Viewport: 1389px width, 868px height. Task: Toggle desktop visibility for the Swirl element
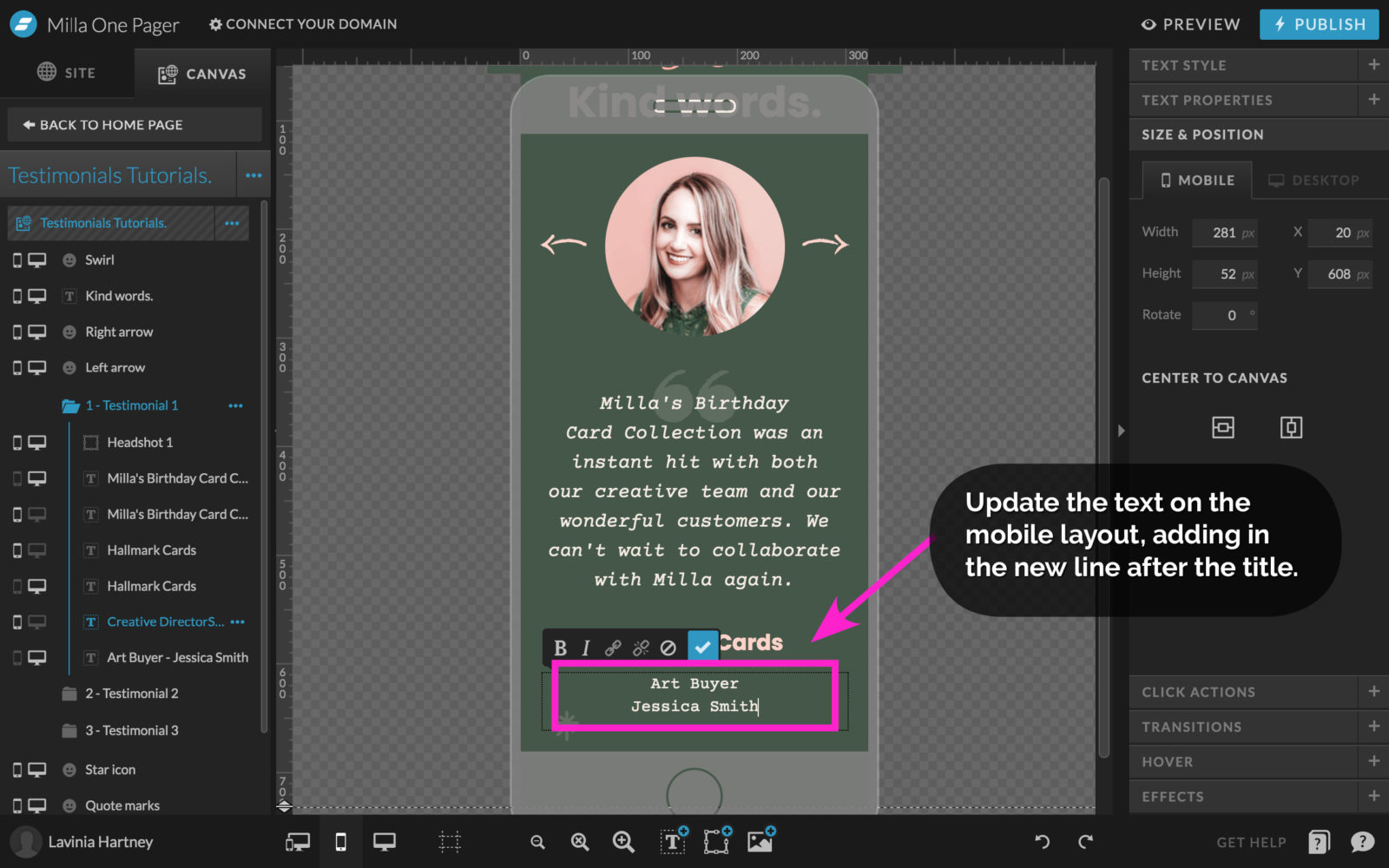[x=36, y=260]
